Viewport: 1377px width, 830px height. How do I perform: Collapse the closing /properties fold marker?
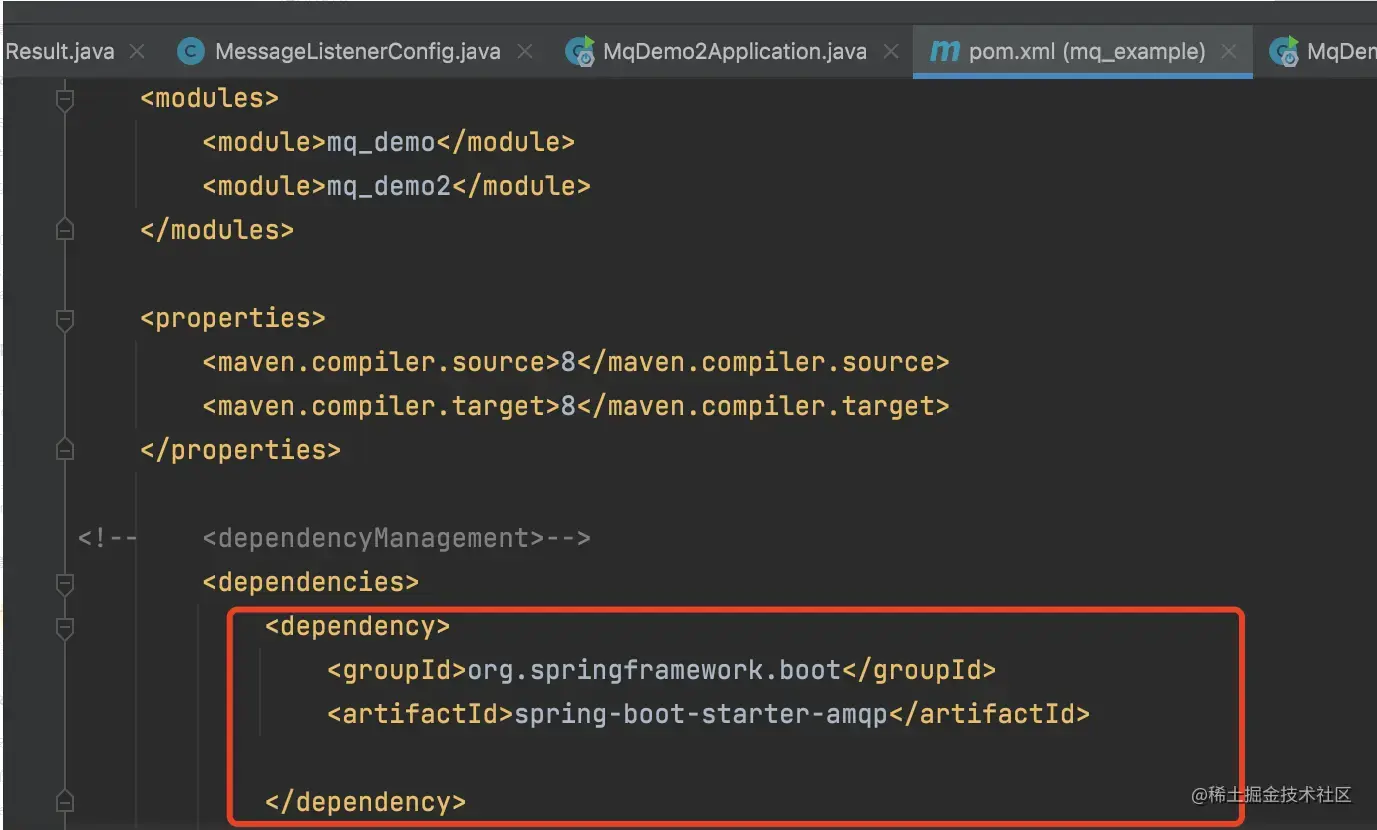65,450
